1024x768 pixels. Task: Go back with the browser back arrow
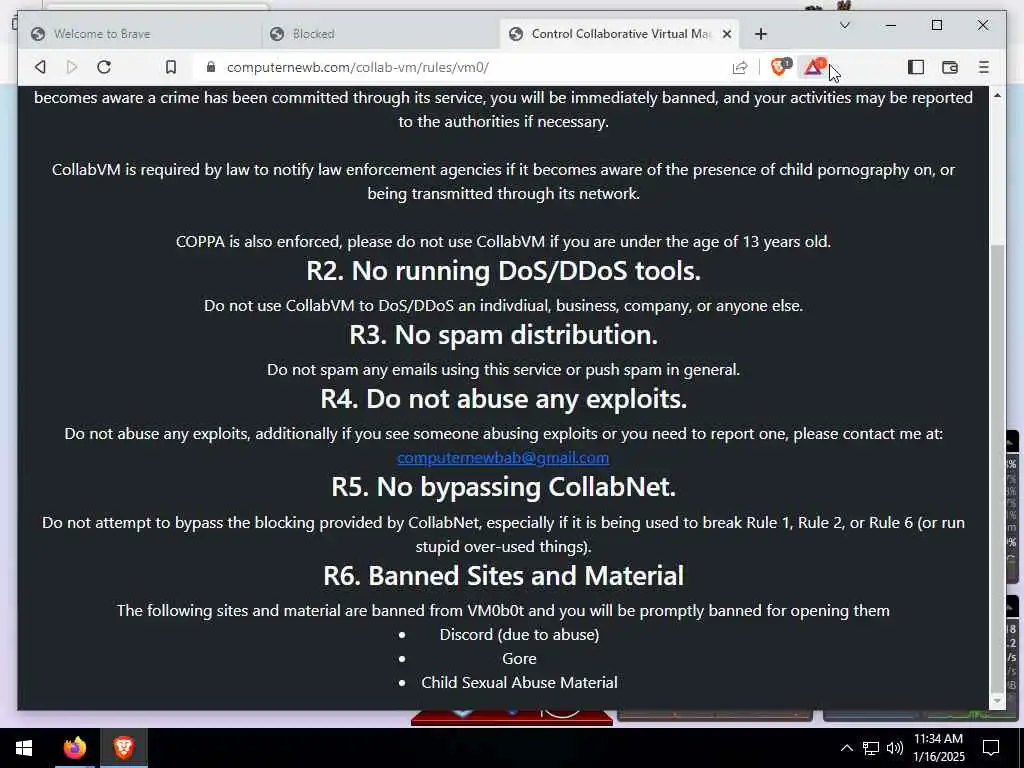point(40,67)
